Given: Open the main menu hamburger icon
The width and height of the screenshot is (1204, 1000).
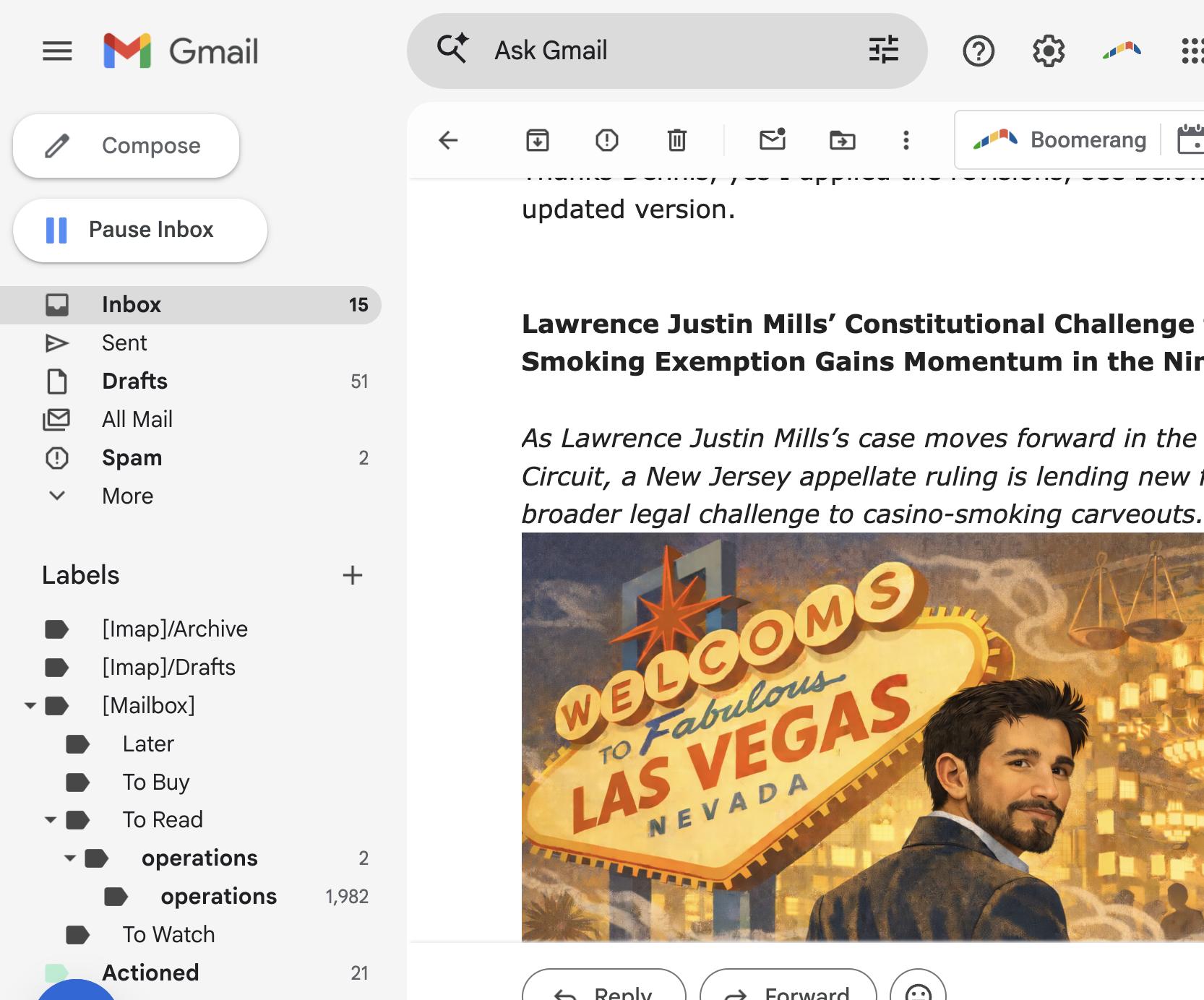Looking at the screenshot, I should point(57,51).
